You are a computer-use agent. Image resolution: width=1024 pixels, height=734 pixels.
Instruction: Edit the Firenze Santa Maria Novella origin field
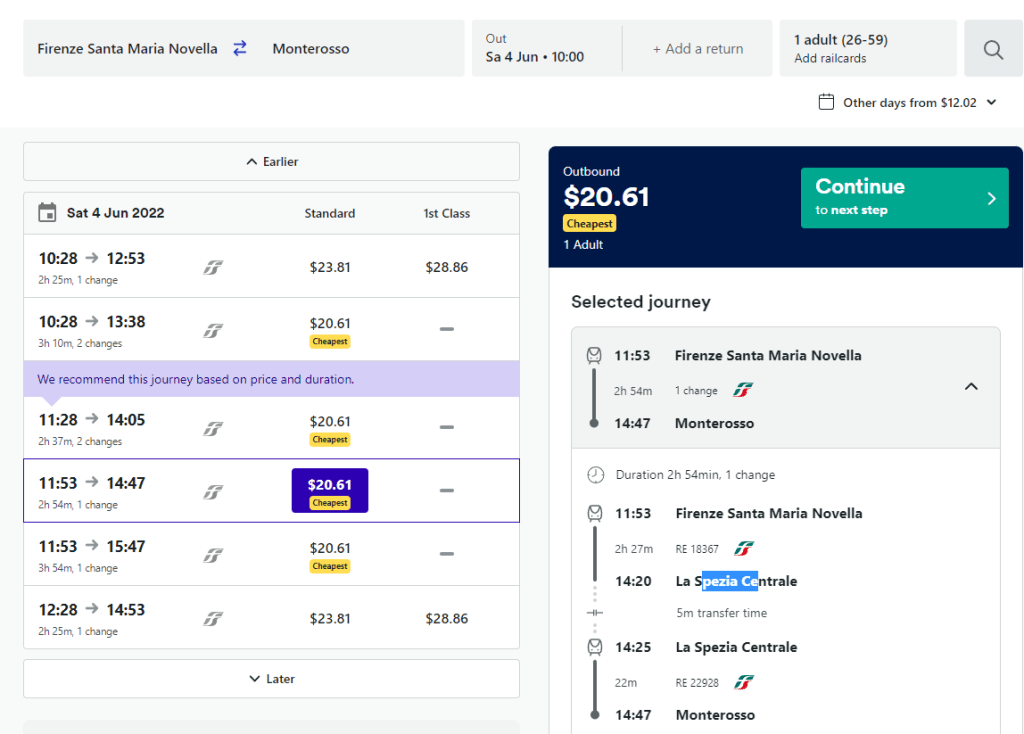[x=127, y=48]
